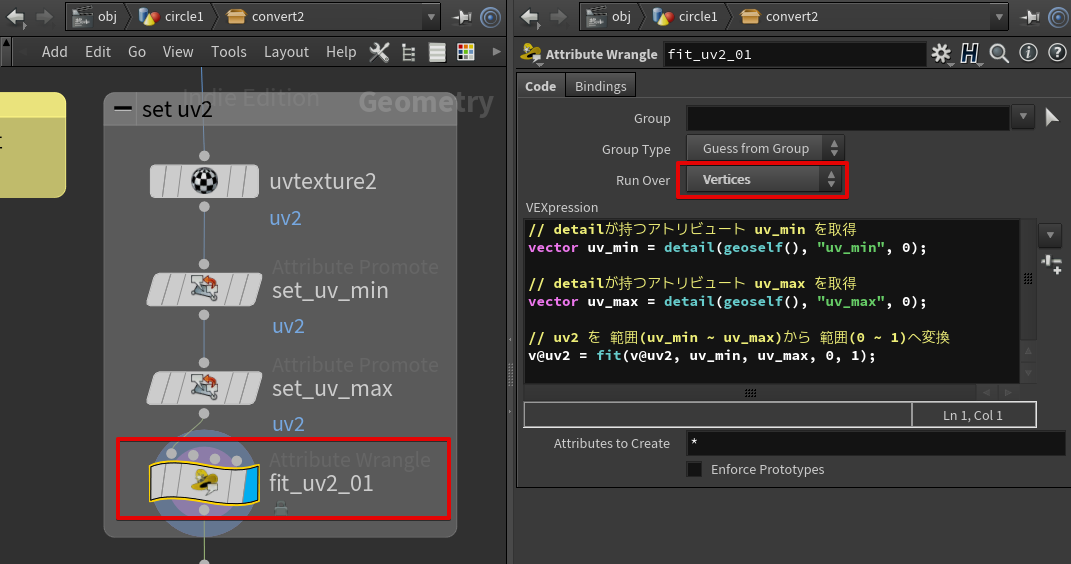
Task: Go back in network editor path
Action: tap(15, 16)
